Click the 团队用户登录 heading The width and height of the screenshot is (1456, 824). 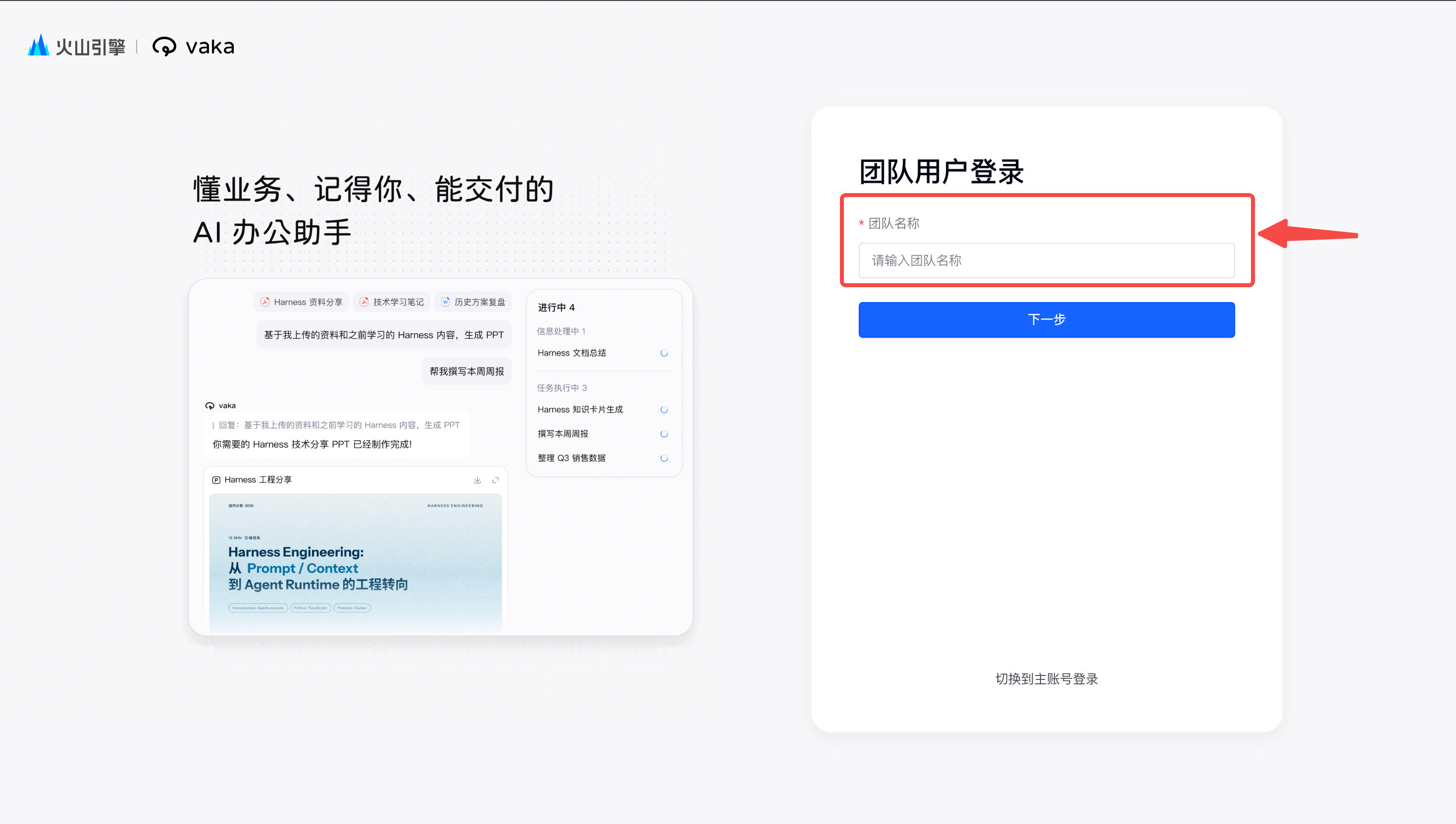941,172
